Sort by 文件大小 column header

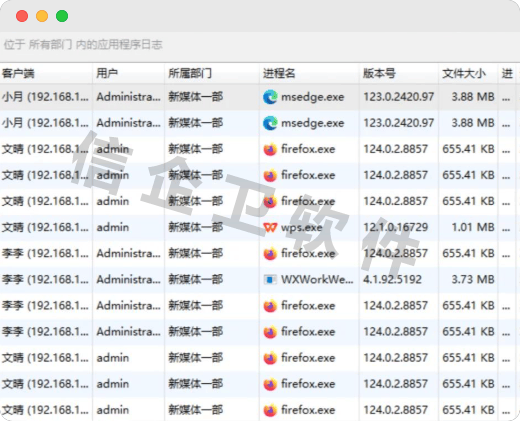pos(464,73)
